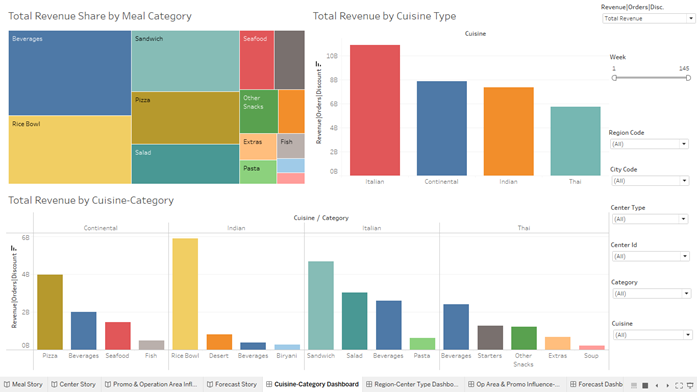Click the presentation mode icon
Viewport: 697px width, 392px height.
pyautogui.click(x=690, y=385)
